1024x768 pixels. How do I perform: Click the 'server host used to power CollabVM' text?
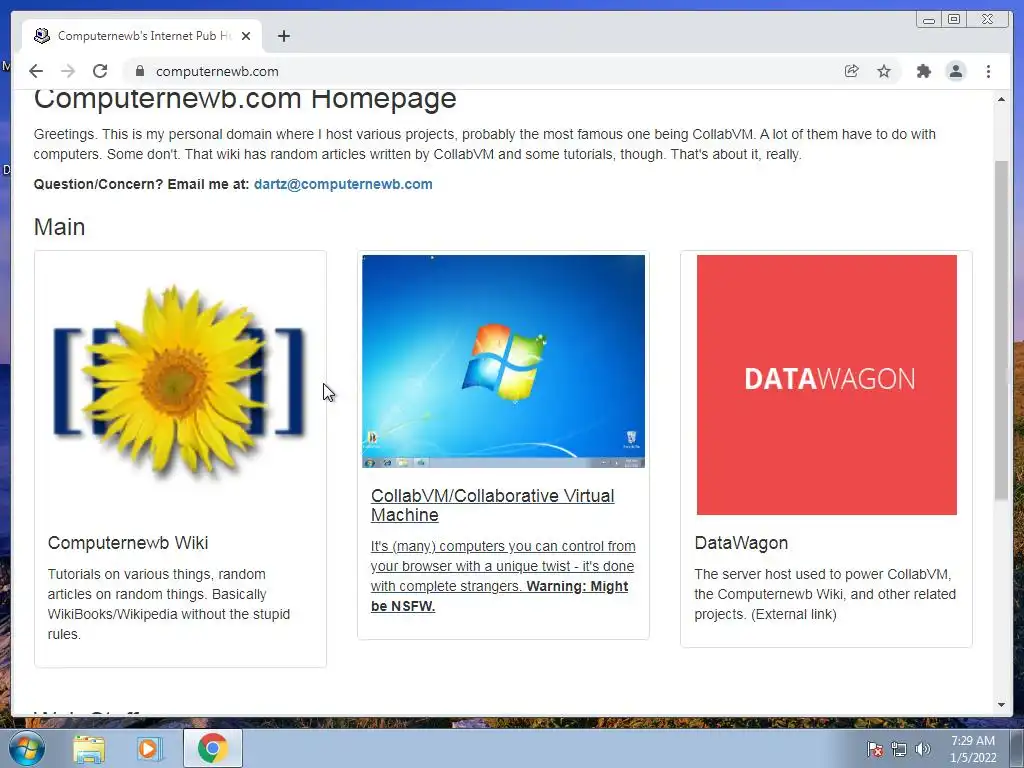pos(825,594)
